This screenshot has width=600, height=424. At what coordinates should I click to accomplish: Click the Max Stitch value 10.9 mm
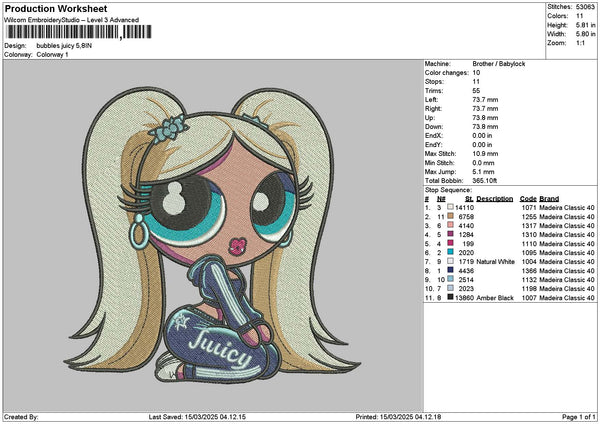point(485,154)
